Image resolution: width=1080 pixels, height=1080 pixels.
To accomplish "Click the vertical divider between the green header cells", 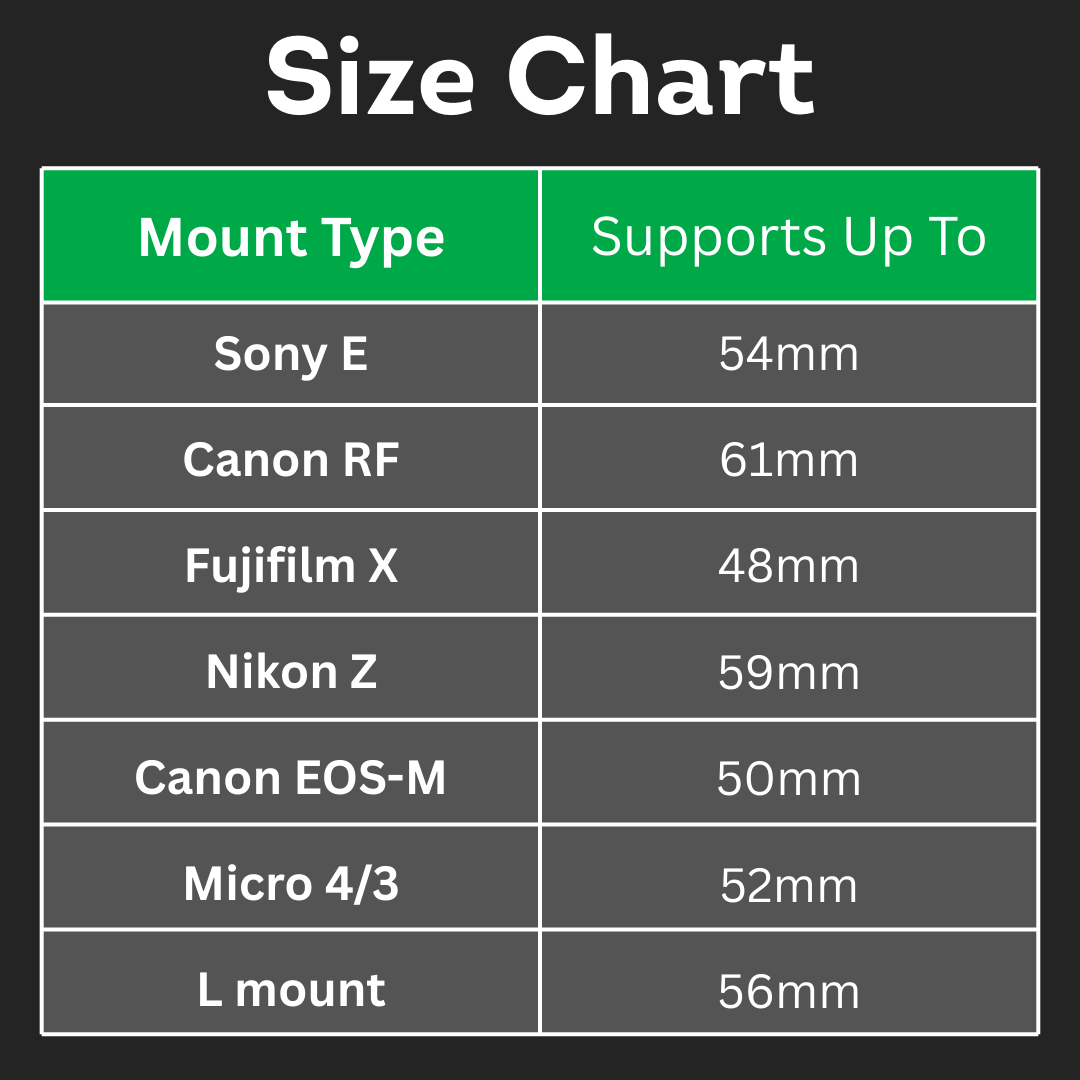I will tap(540, 237).
